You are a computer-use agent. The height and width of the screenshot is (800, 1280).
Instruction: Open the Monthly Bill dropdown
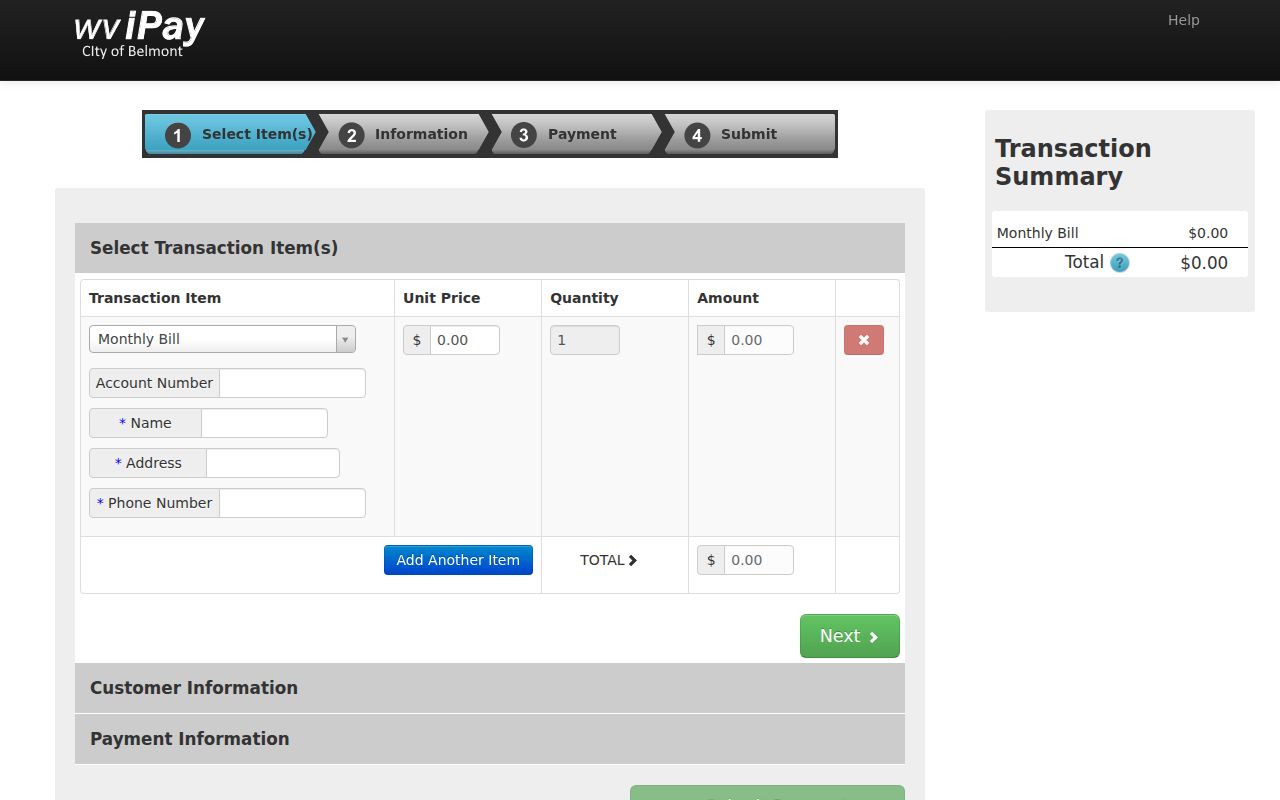click(x=222, y=339)
